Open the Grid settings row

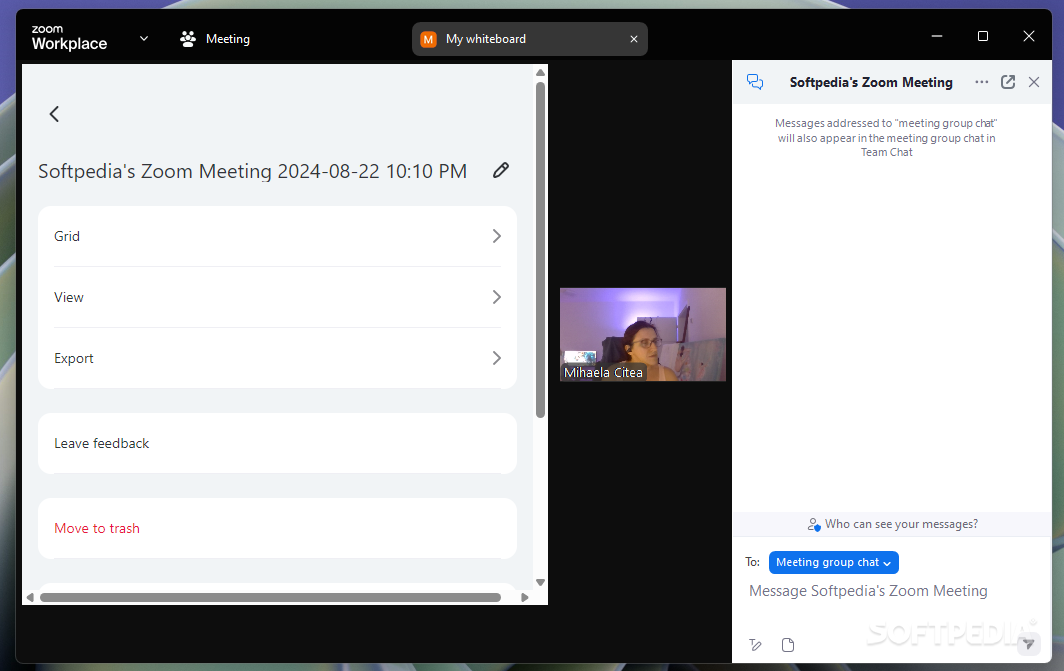pos(278,236)
